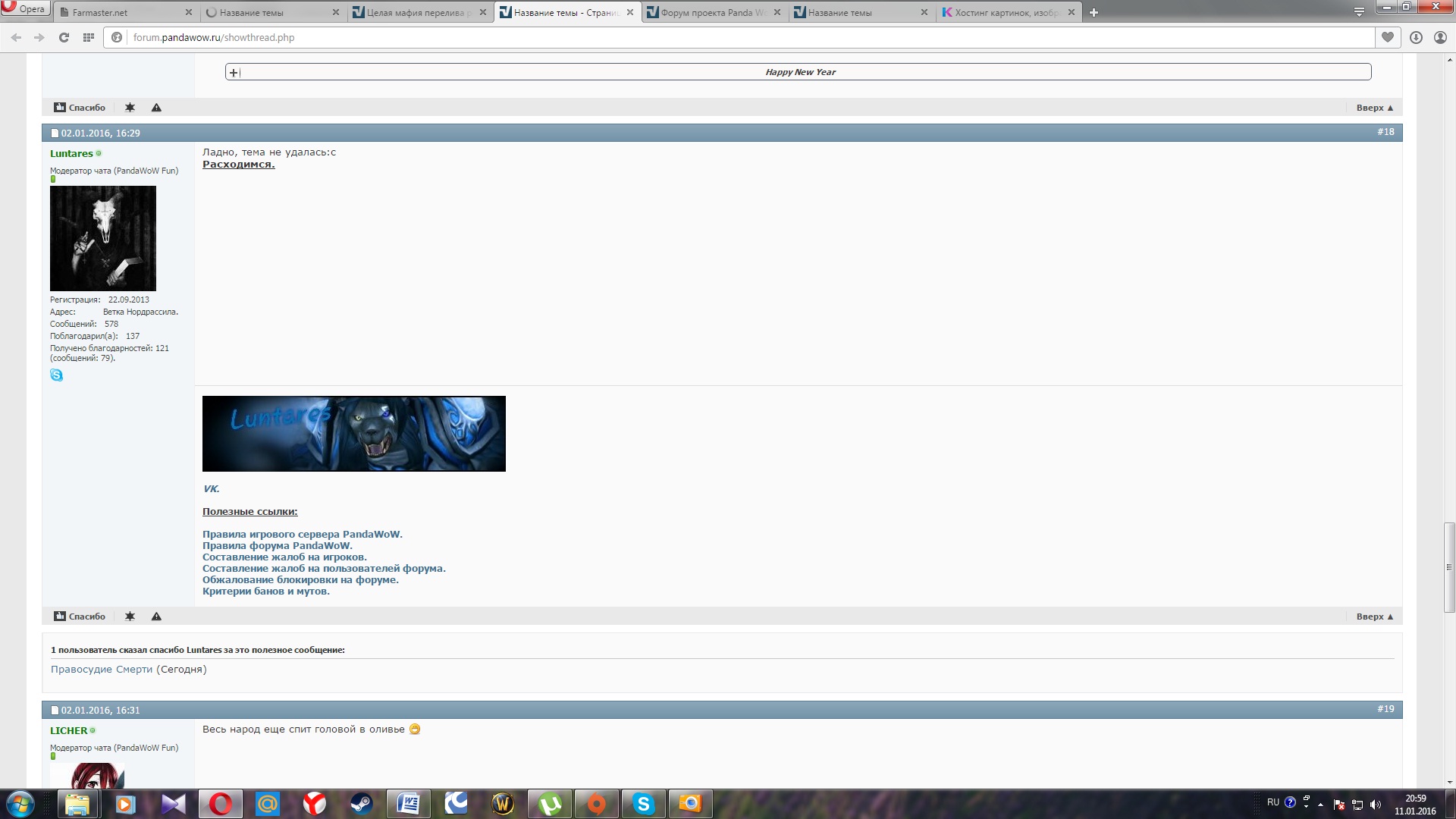Click the report warning triangle on post #18
This screenshot has width=1456, height=819.
(156, 617)
